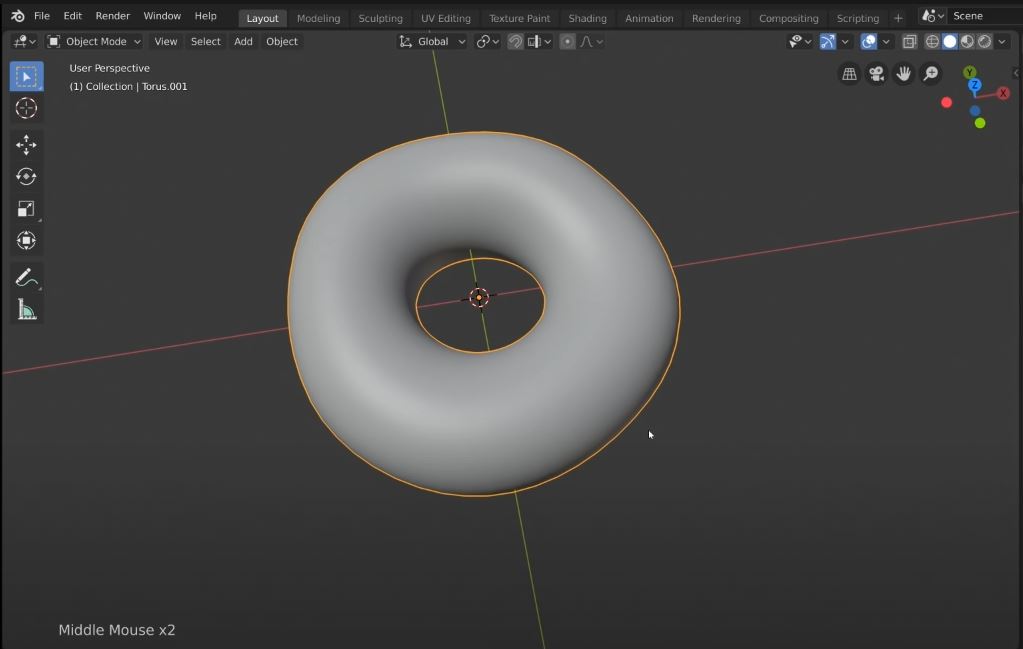Click the magnifier zoom view button
This screenshot has width=1023, height=649.
(931, 74)
